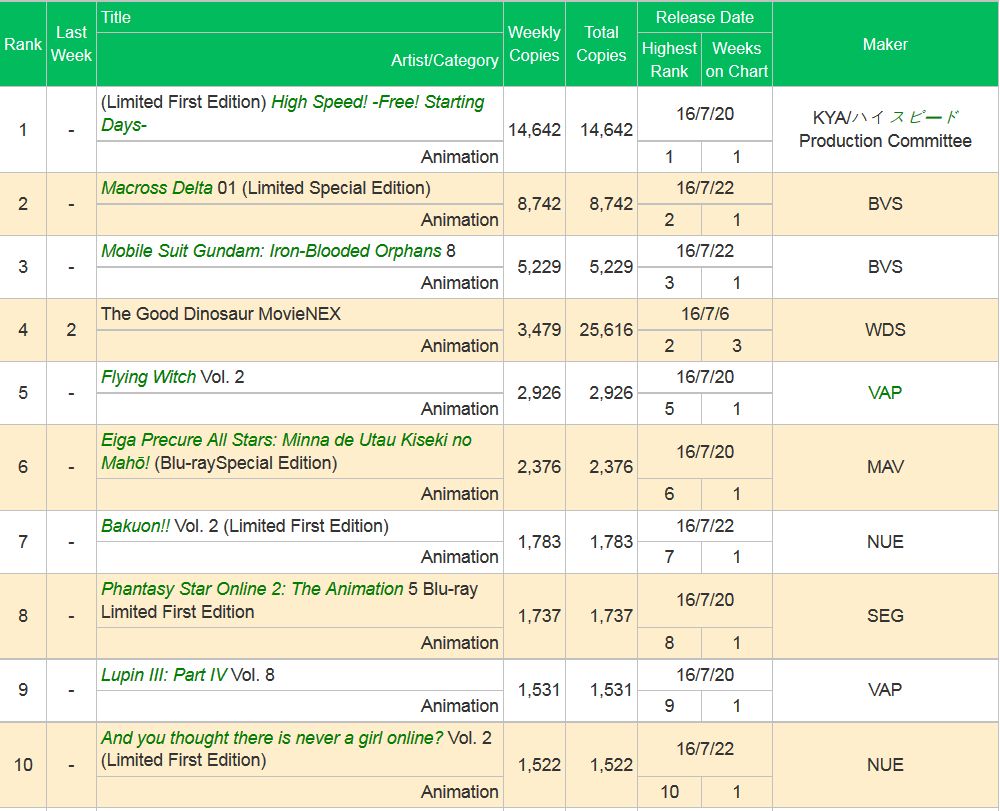Image resolution: width=1000 pixels, height=811 pixels.
Task: Select the Total Copies column header
Action: coord(601,44)
